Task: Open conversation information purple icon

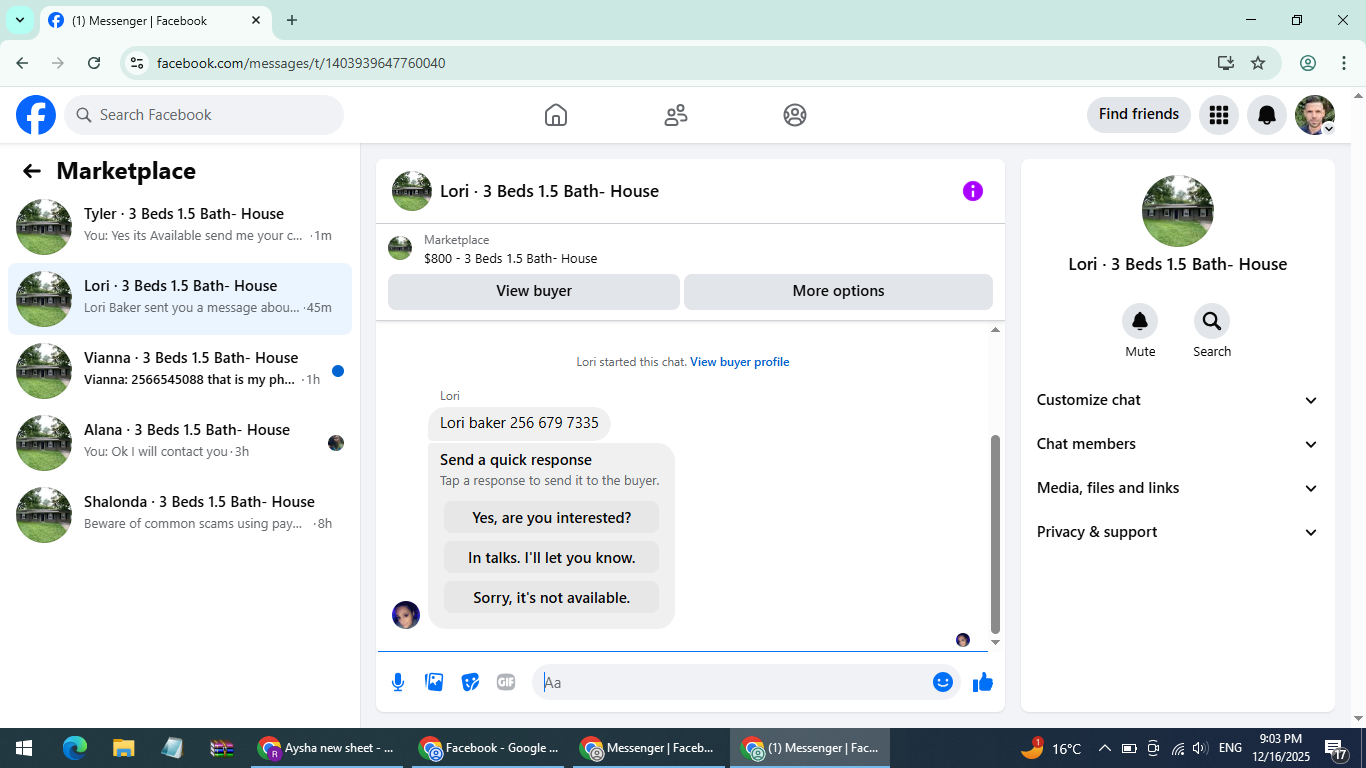Action: 973,191
